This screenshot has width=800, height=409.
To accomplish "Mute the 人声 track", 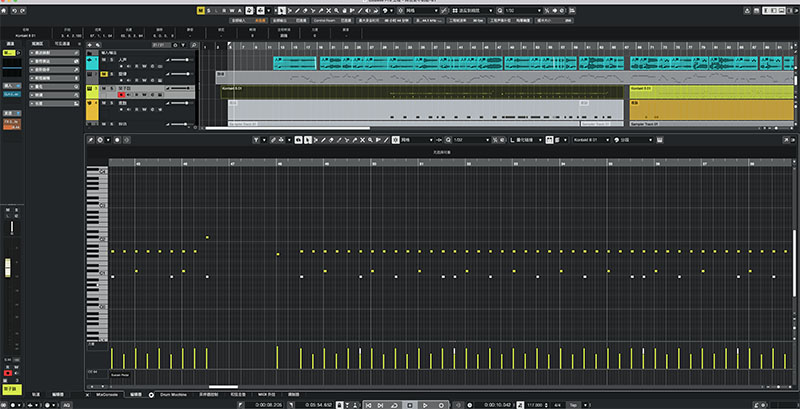I will (104, 60).
